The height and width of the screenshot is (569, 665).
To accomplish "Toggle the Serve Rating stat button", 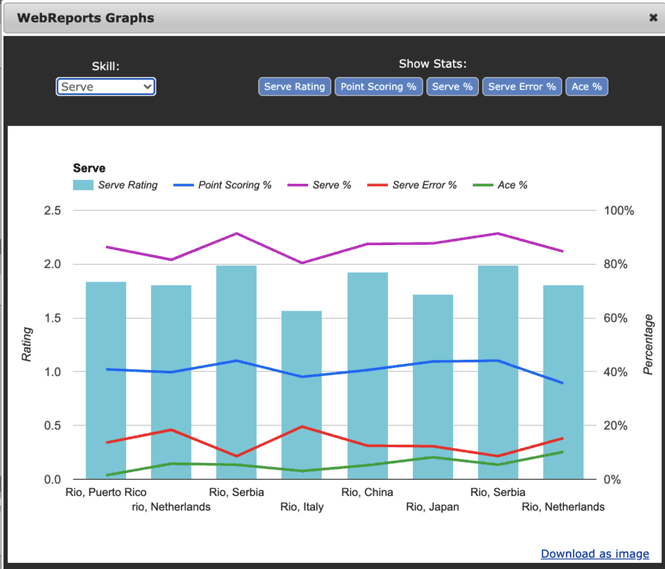I will tap(294, 87).
